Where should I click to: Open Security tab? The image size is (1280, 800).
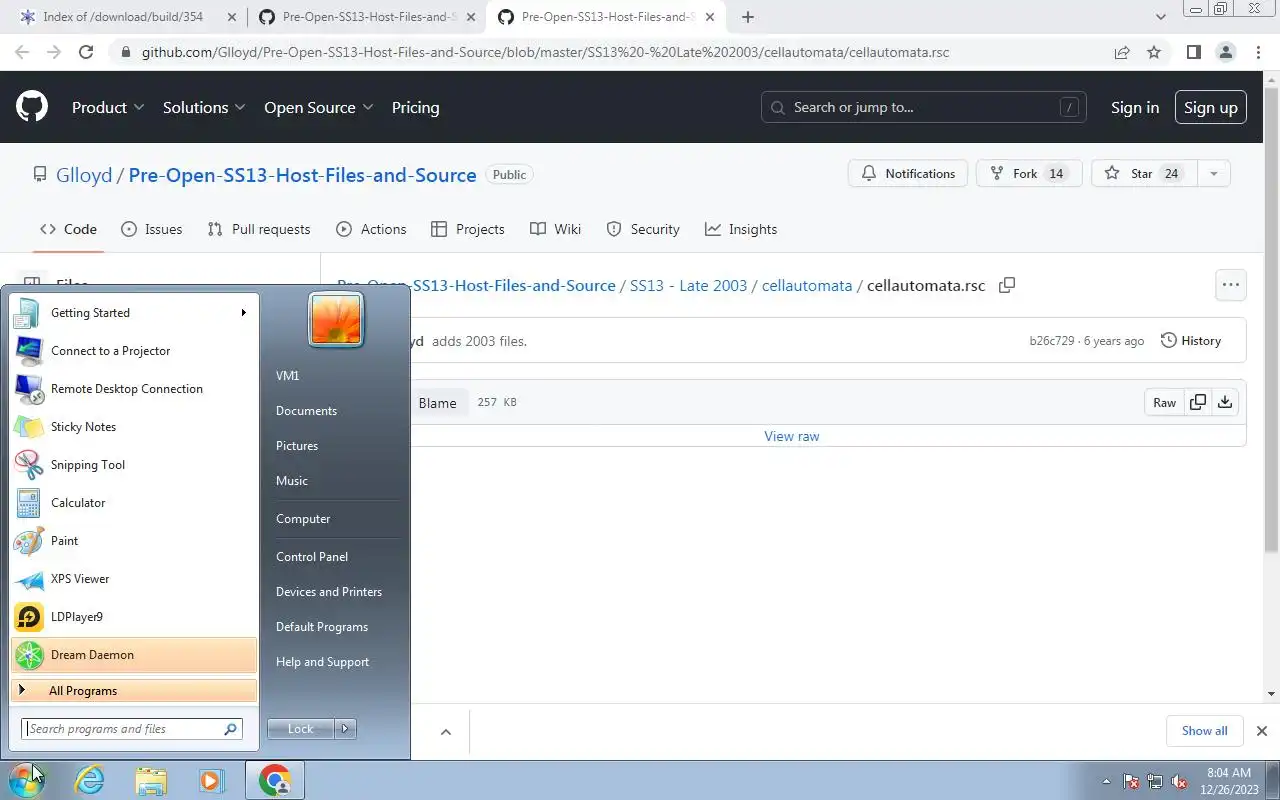pos(643,229)
